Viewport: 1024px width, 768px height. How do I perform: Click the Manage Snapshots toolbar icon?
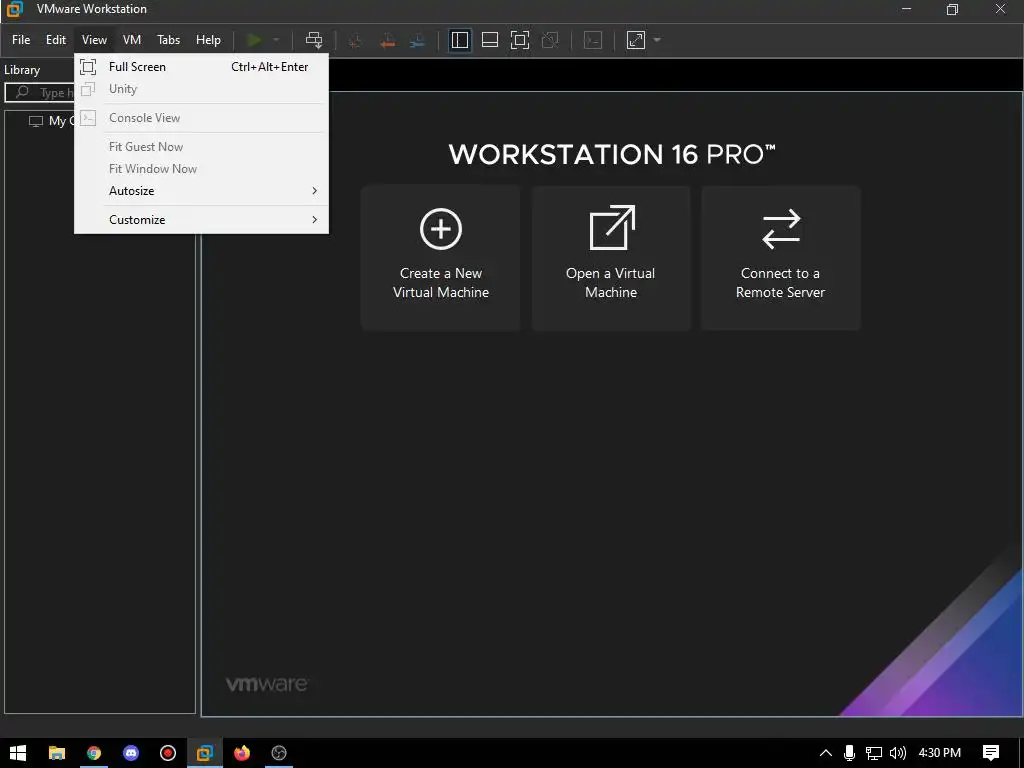[417, 40]
